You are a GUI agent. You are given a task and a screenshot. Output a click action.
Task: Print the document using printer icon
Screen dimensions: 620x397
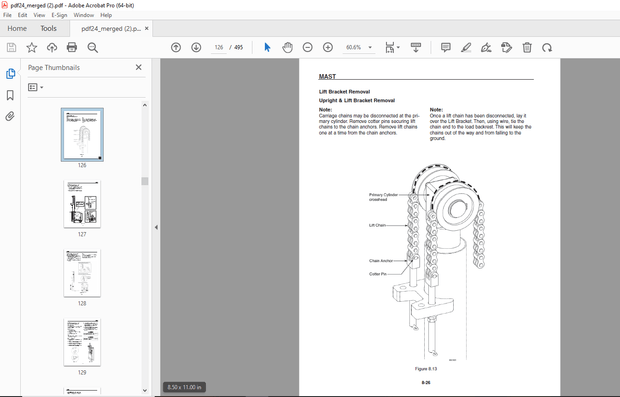pyautogui.click(x=72, y=48)
